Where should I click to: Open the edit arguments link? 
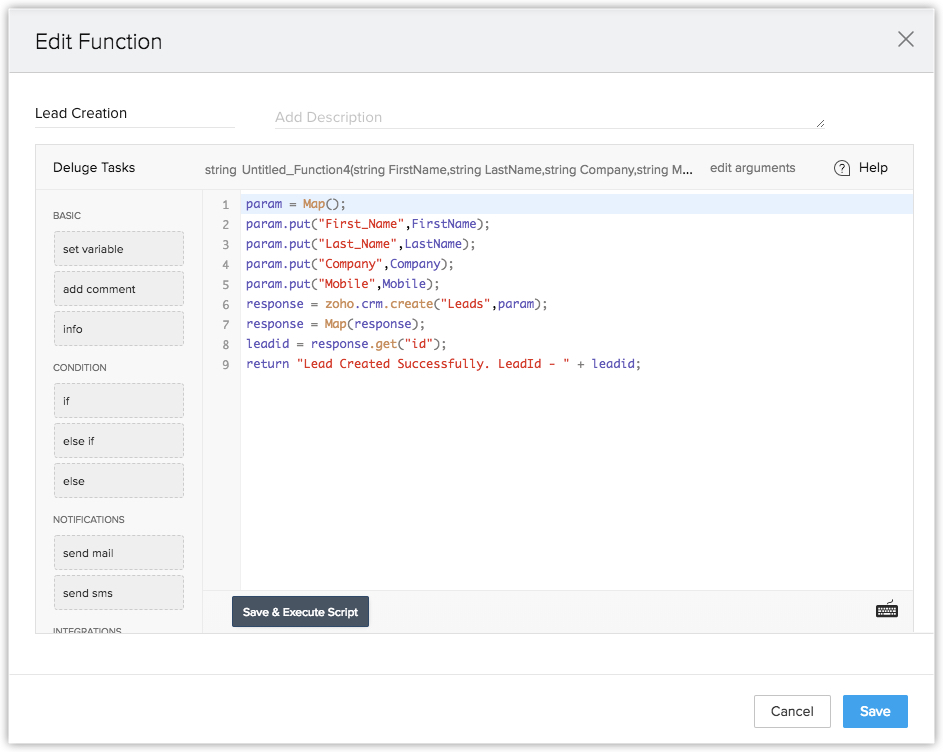[x=752, y=168]
